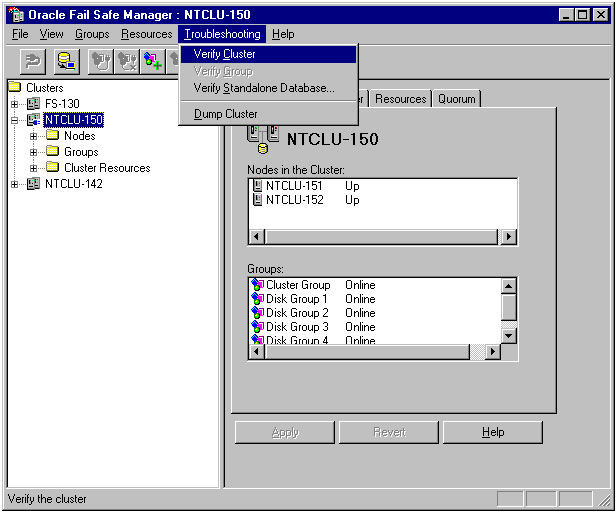The width and height of the screenshot is (616, 512).
Task: Click Groups list scroll-up arrow
Action: tap(509, 286)
